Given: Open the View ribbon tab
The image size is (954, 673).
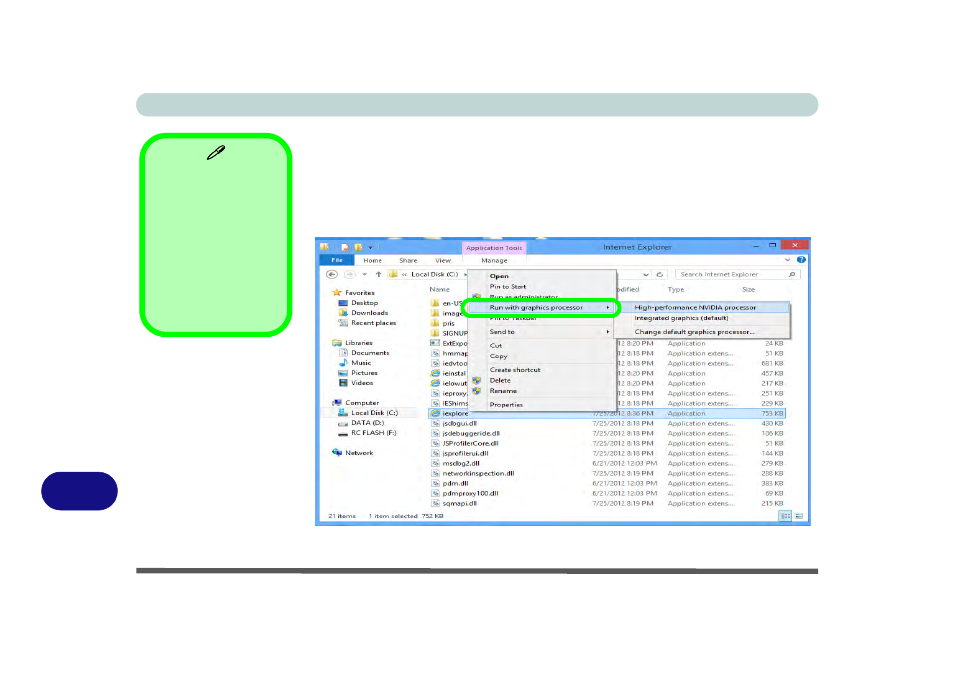Looking at the screenshot, I should coord(443,260).
